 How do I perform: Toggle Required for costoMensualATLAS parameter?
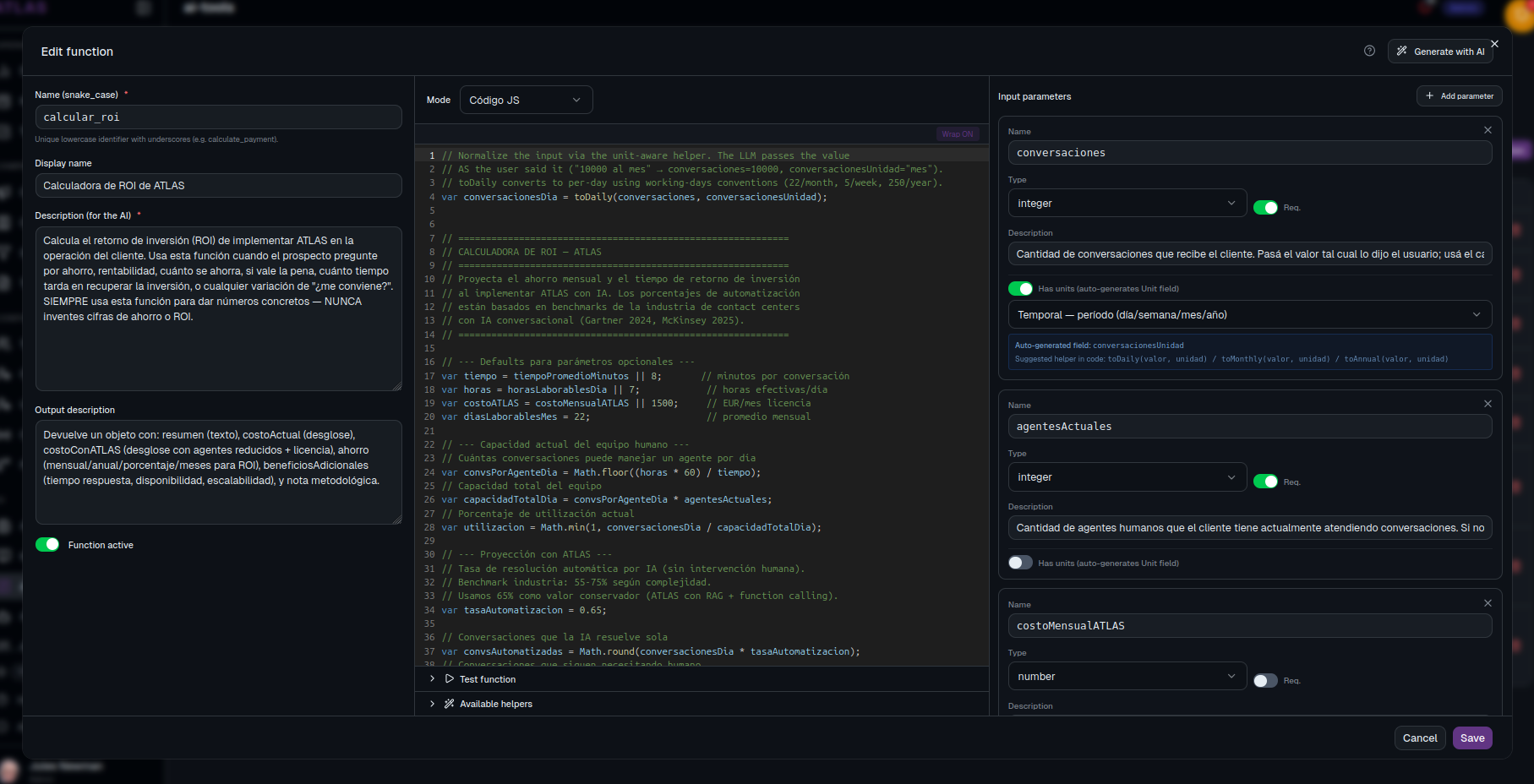tap(1265, 681)
